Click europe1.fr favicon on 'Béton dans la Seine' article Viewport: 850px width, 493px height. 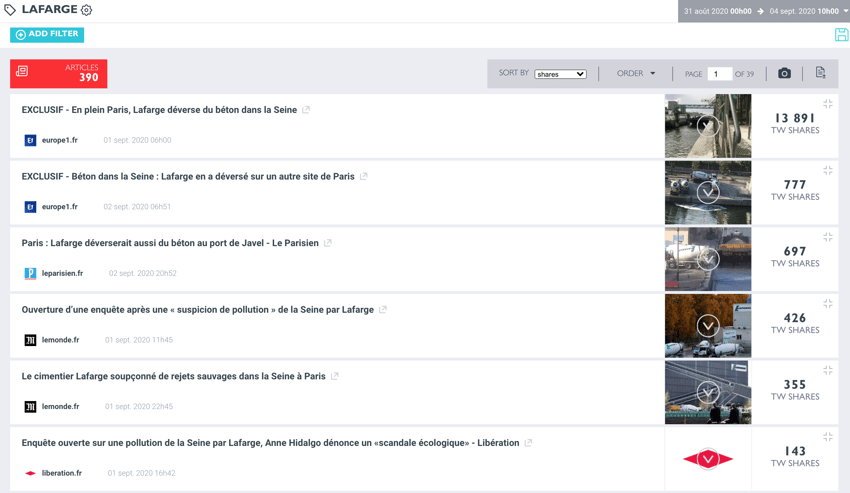point(30,207)
